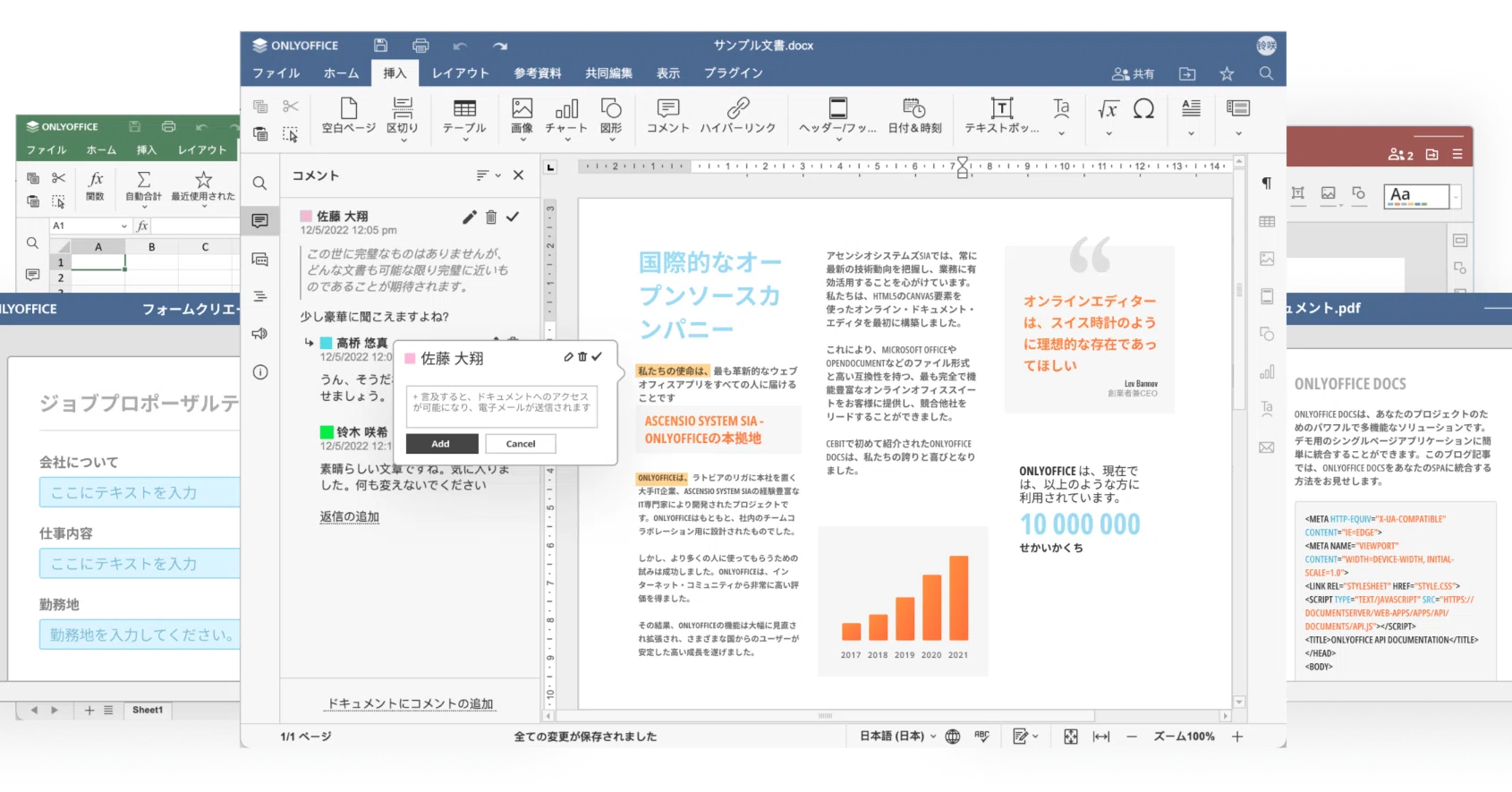Screen dimensions: 1512x792
Task: Expand the ヘッダー/フッター dropdown
Action: [x=838, y=140]
